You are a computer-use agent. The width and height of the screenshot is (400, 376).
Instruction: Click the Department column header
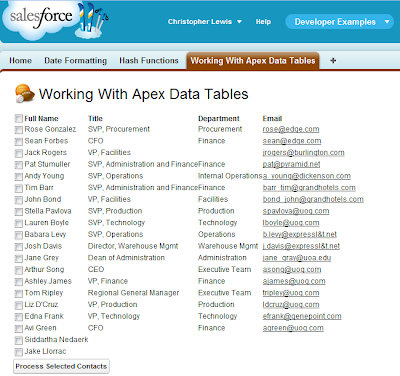coord(219,118)
